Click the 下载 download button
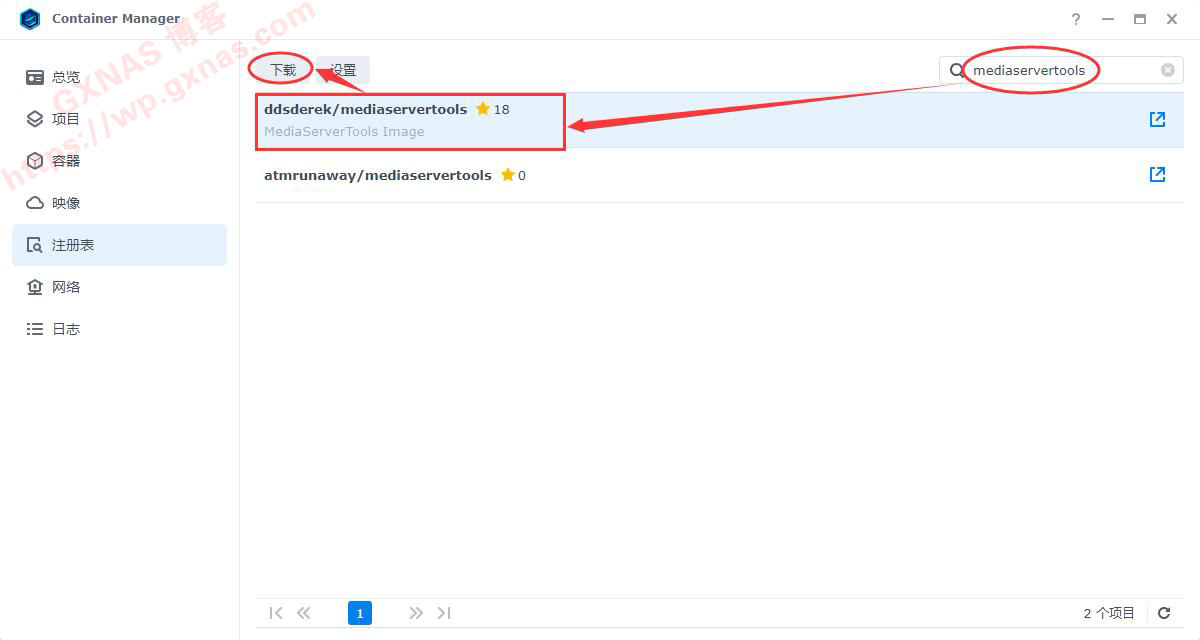Image resolution: width=1200 pixels, height=640 pixels. 283,70
